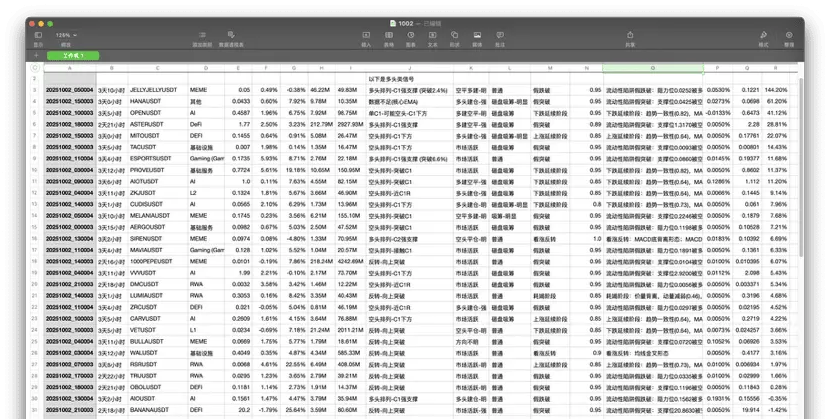Screen dimensions: 830x419
Task: Click cell PROVEUSDT
Action: pyautogui.click(x=158, y=170)
